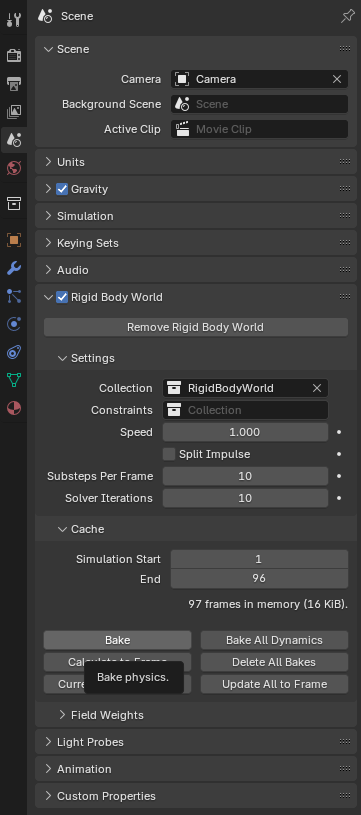Image resolution: width=361 pixels, height=815 pixels.
Task: Open the Modifiers properties tab
Action: [x=14, y=268]
